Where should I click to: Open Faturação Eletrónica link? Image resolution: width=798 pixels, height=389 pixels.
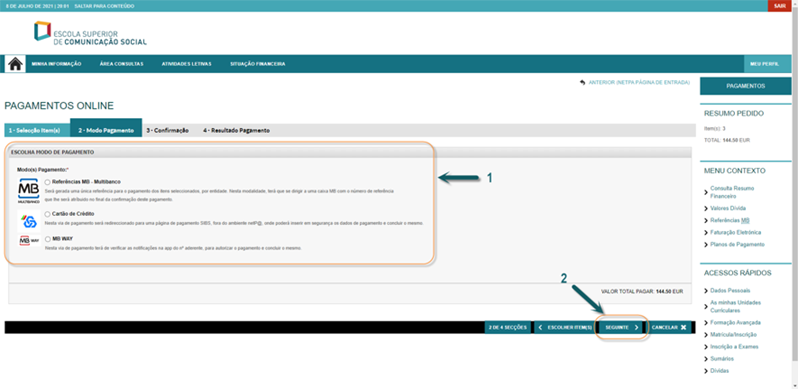pyautogui.click(x=735, y=232)
